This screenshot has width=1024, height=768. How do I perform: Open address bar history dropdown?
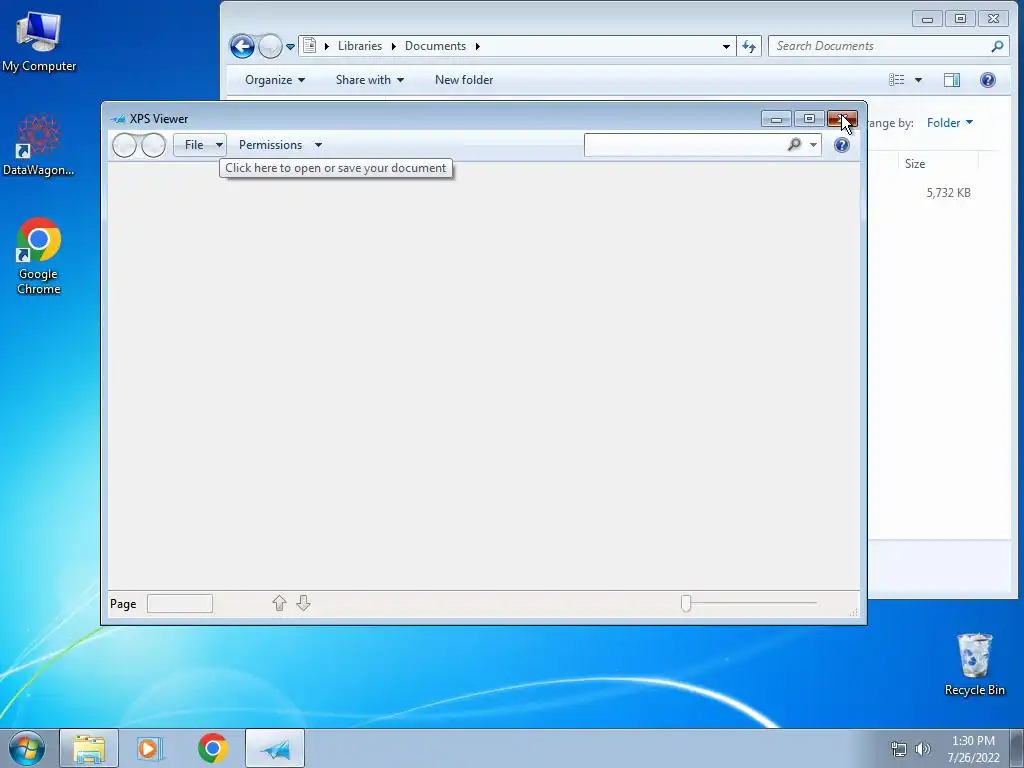point(726,46)
